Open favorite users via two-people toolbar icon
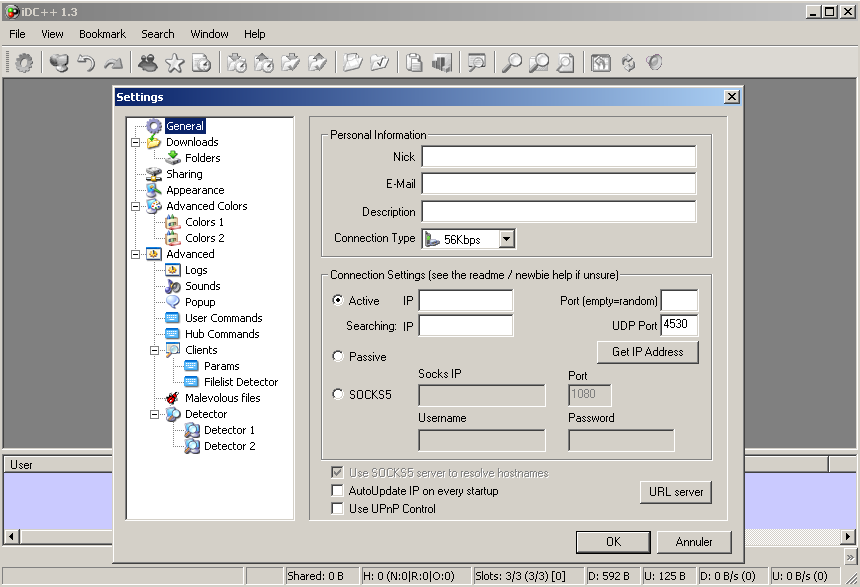The width and height of the screenshot is (860, 587). [x=148, y=63]
